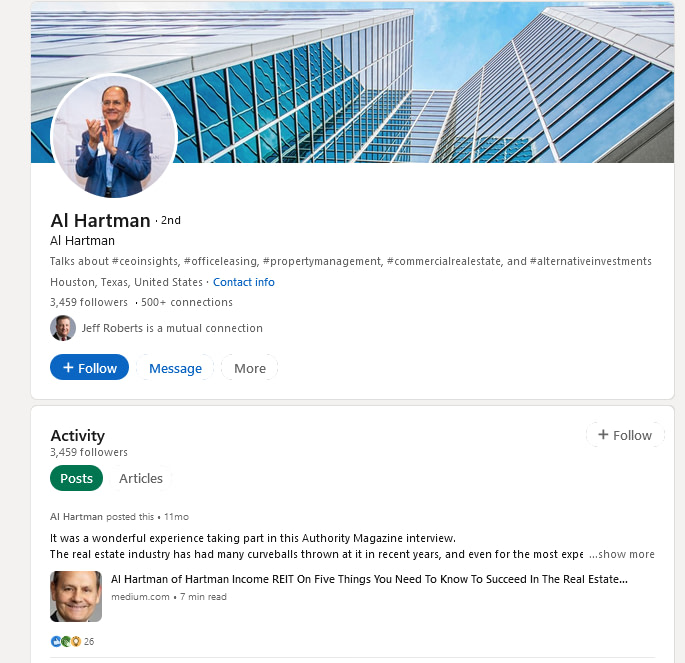Open the Jeff Roberts mutual connection link

(x=172, y=328)
